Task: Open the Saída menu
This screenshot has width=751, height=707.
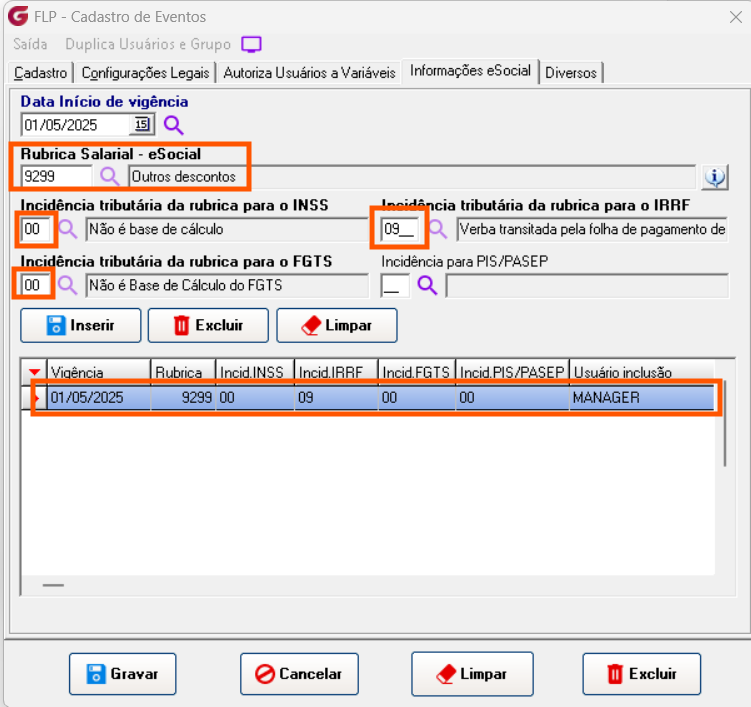Action: coord(30,44)
